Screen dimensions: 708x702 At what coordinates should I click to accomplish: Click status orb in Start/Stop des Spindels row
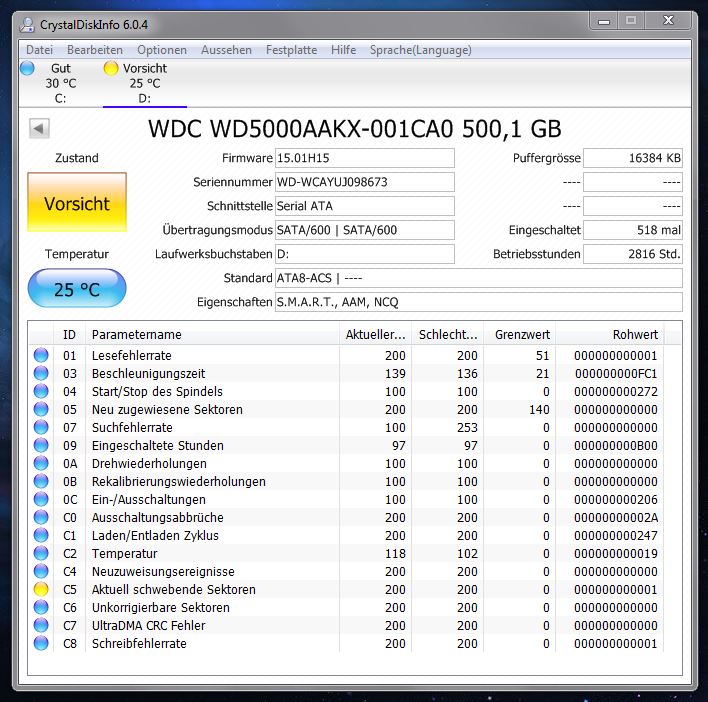(41, 391)
